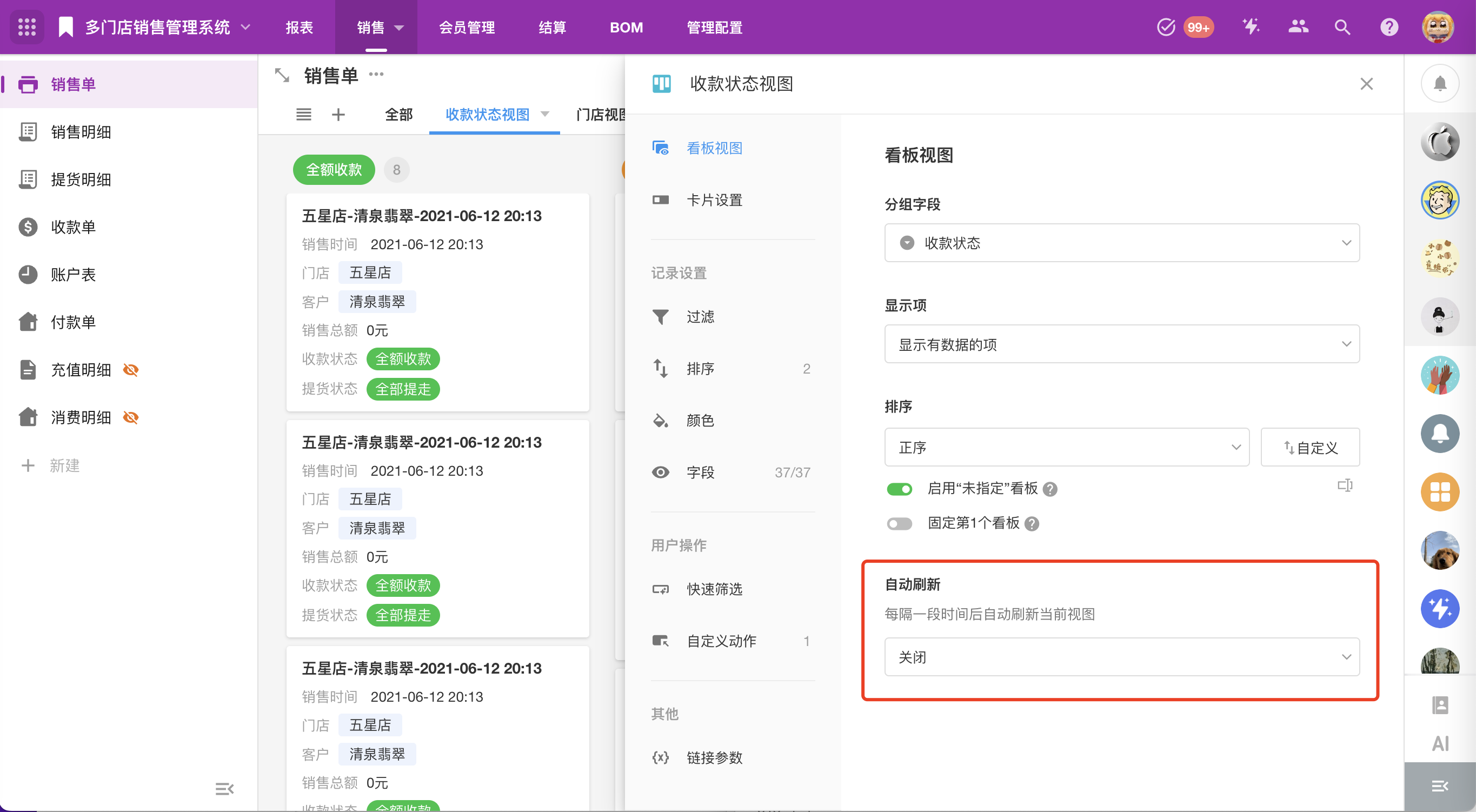Open the 会员管理 top menu
1476x812 pixels.
[x=467, y=28]
